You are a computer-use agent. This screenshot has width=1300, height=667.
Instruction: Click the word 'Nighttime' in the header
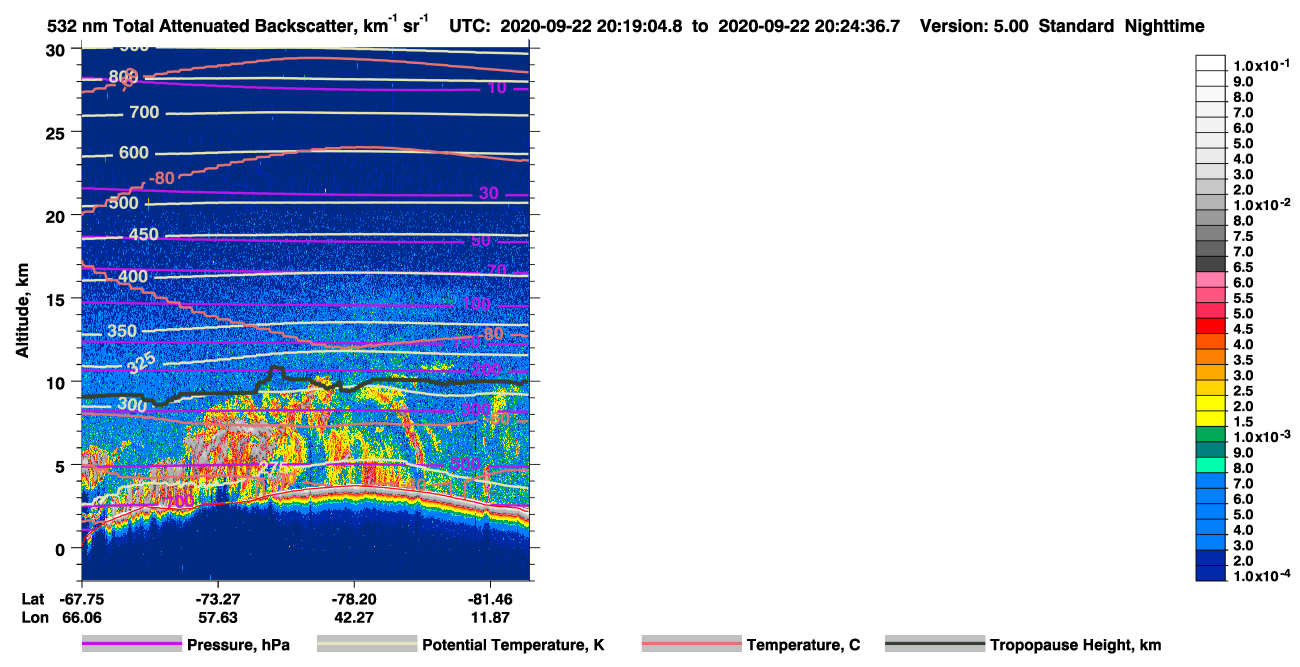tap(1165, 26)
